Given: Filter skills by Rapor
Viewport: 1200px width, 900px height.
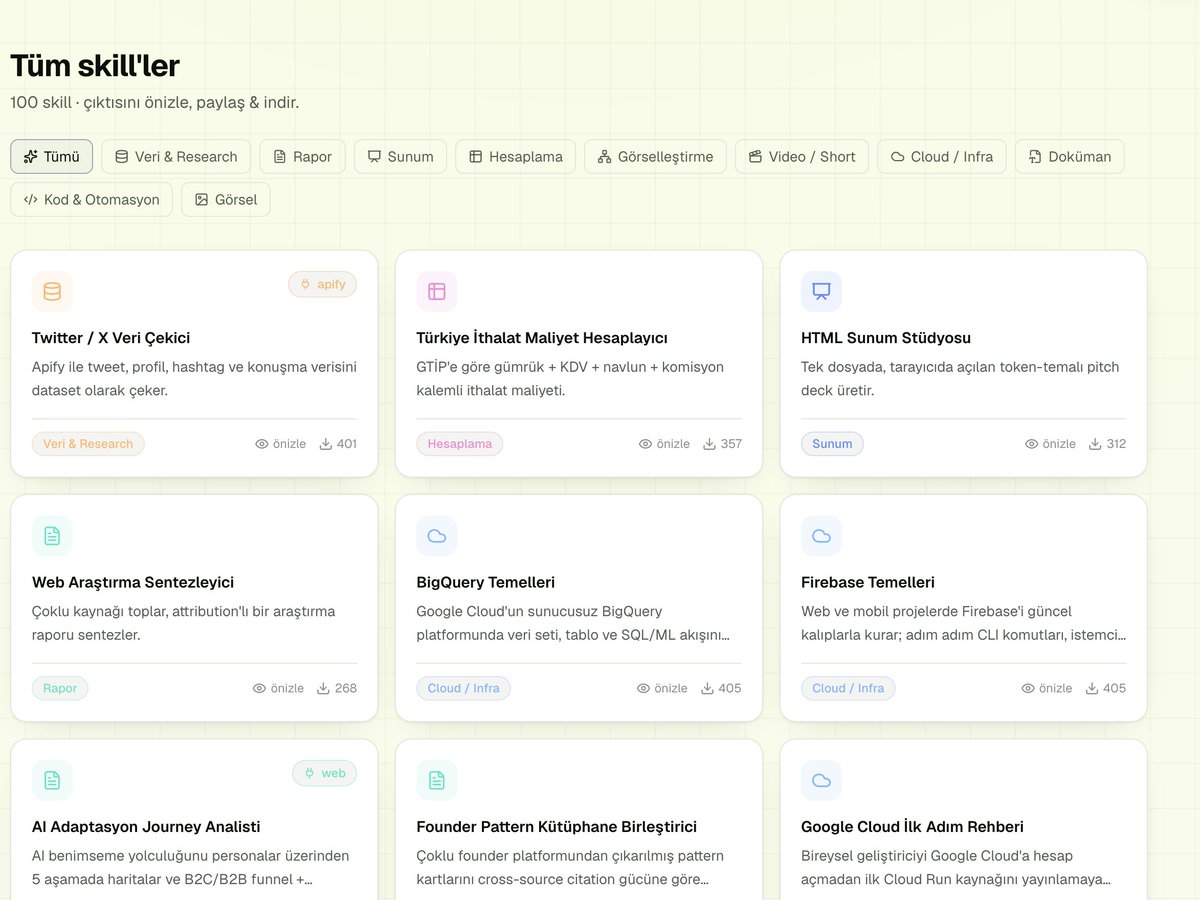Looking at the screenshot, I should coord(302,156).
